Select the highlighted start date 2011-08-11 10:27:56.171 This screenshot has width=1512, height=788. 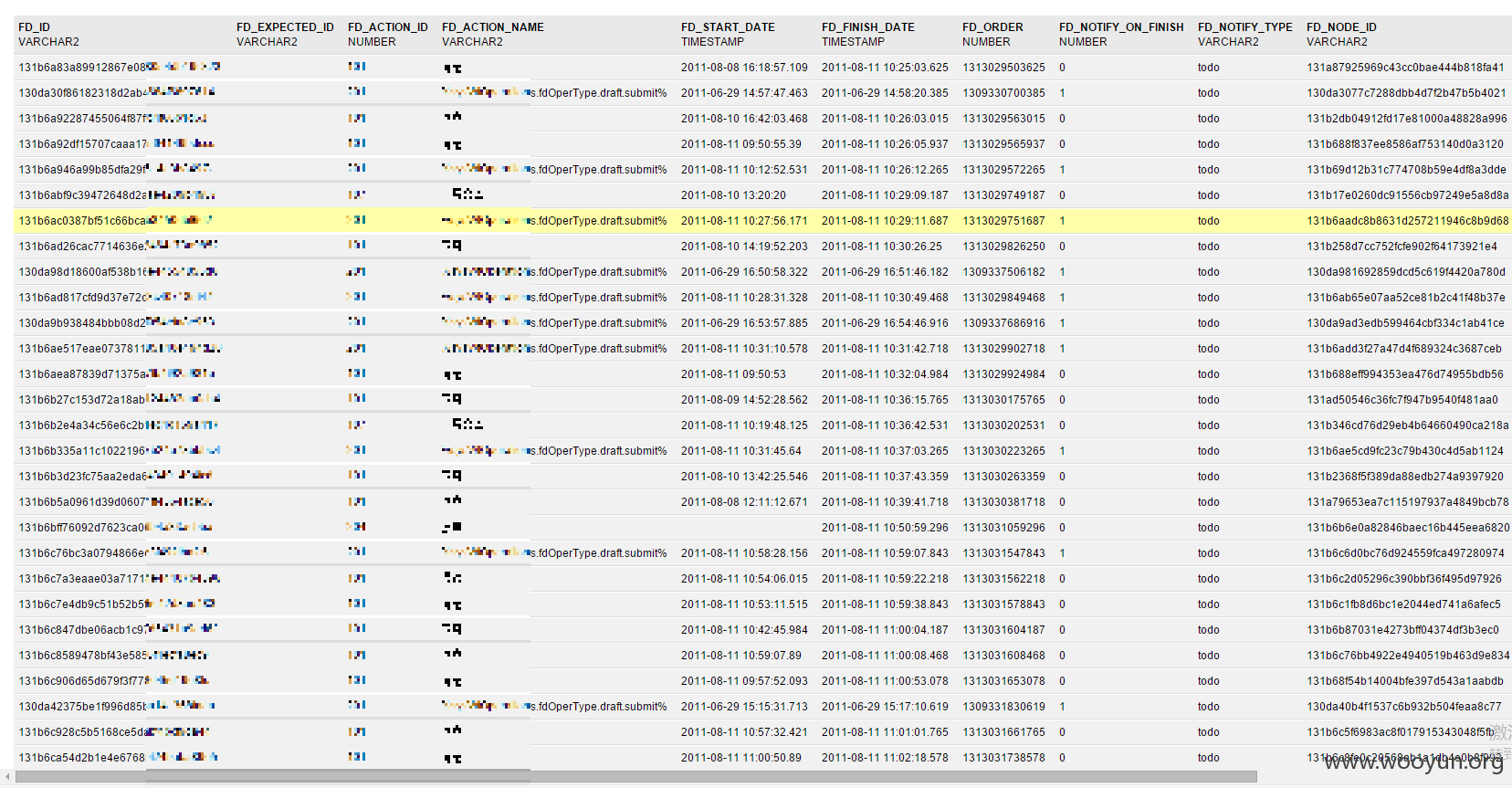coord(744,221)
